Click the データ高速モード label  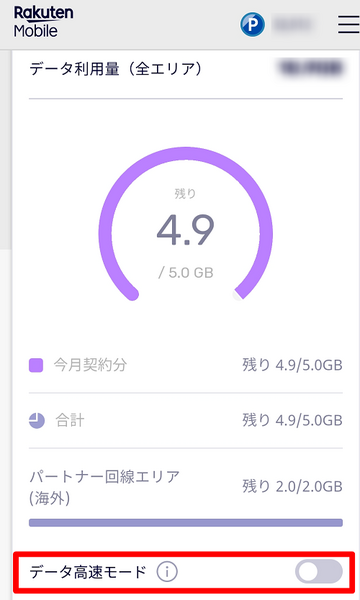point(88,572)
